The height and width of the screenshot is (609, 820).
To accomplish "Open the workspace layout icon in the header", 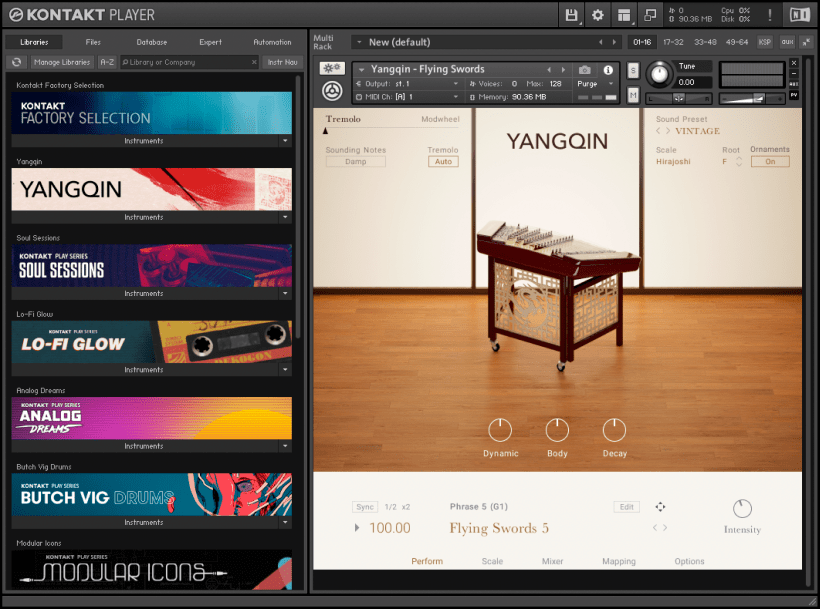I will coord(625,15).
